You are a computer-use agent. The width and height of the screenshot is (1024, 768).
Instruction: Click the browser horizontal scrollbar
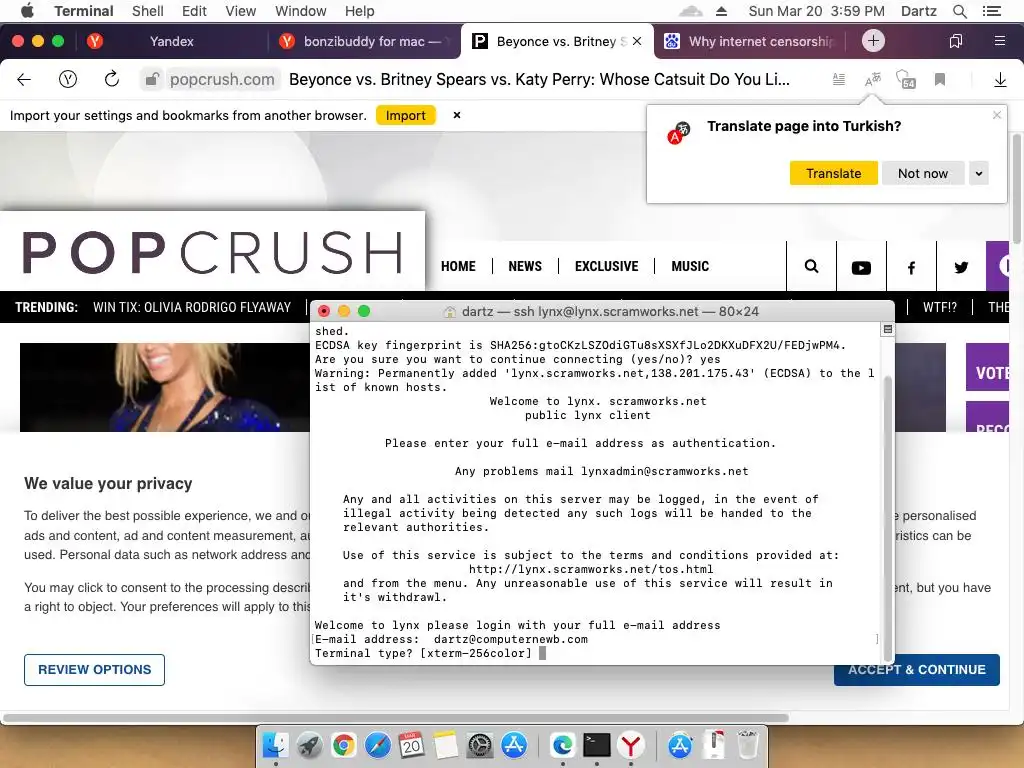click(395, 718)
